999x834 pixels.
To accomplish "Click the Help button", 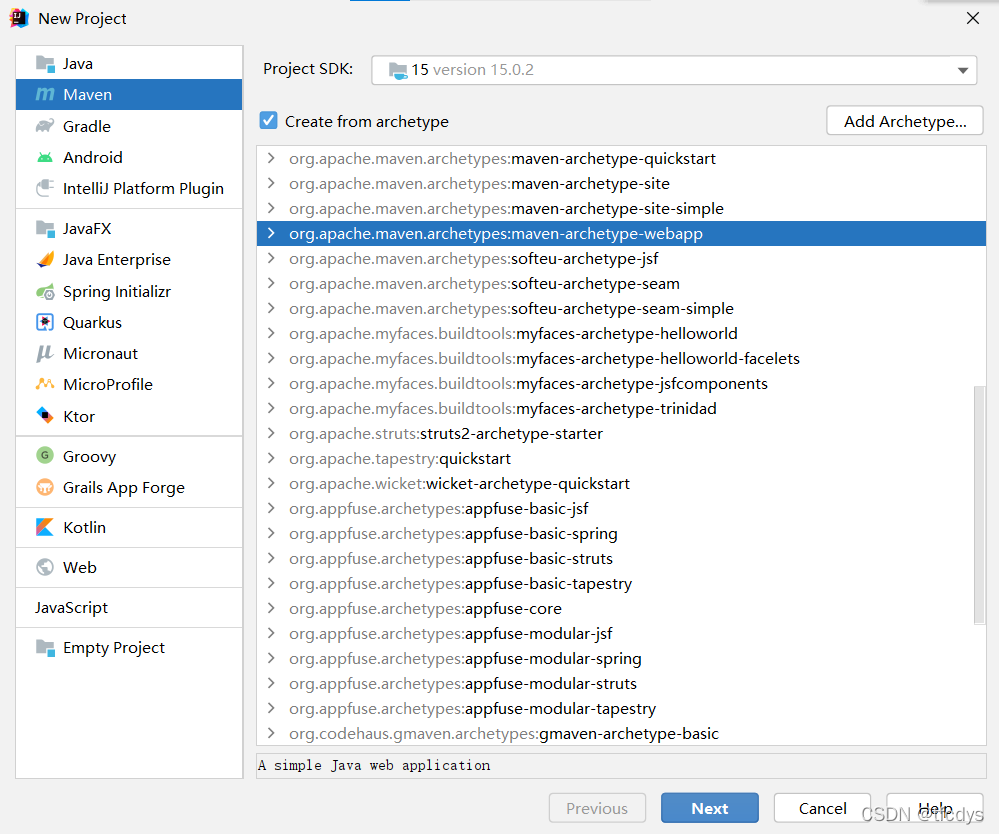I will (935, 808).
